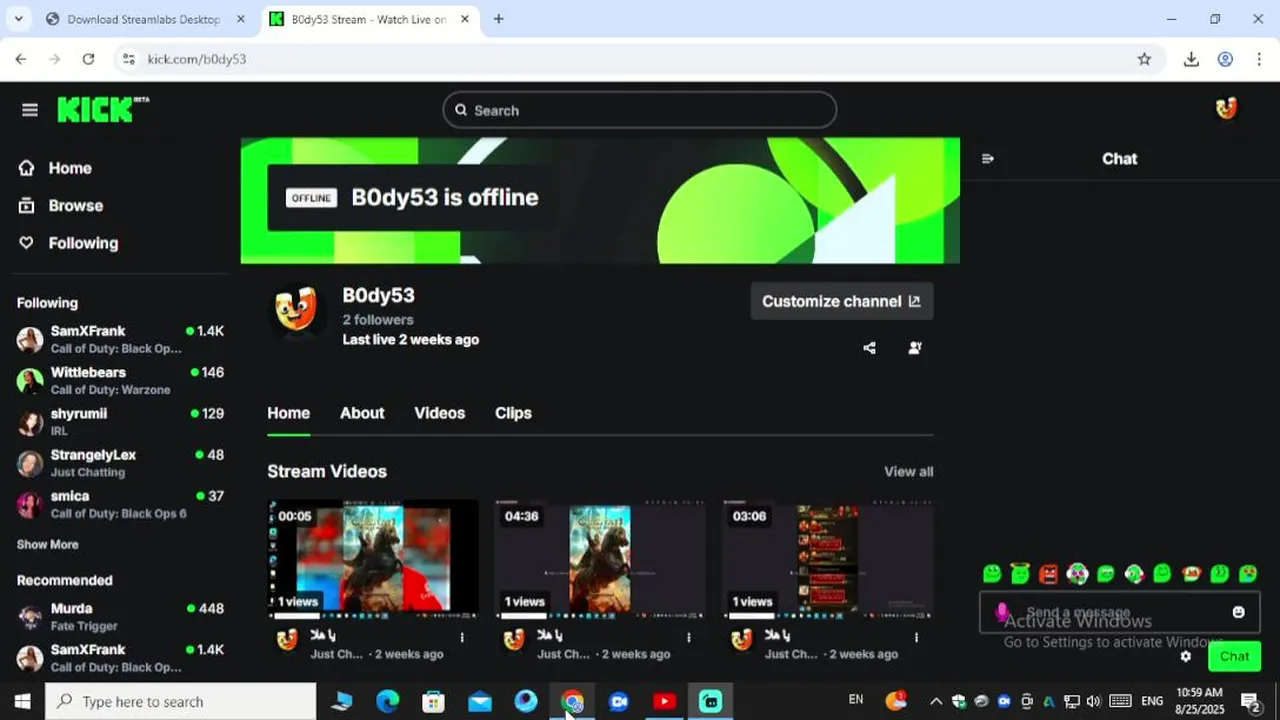The image size is (1280, 720).
Task: Open the Windows Start menu
Action: (22, 702)
